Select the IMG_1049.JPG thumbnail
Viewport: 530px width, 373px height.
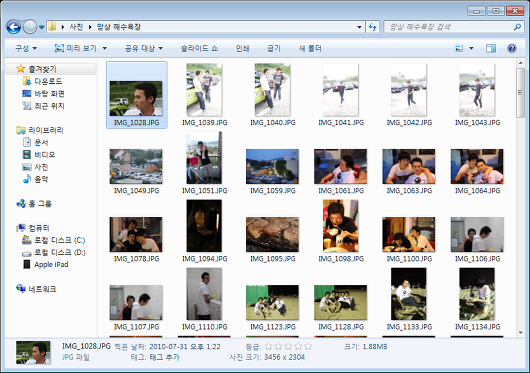coord(136,167)
